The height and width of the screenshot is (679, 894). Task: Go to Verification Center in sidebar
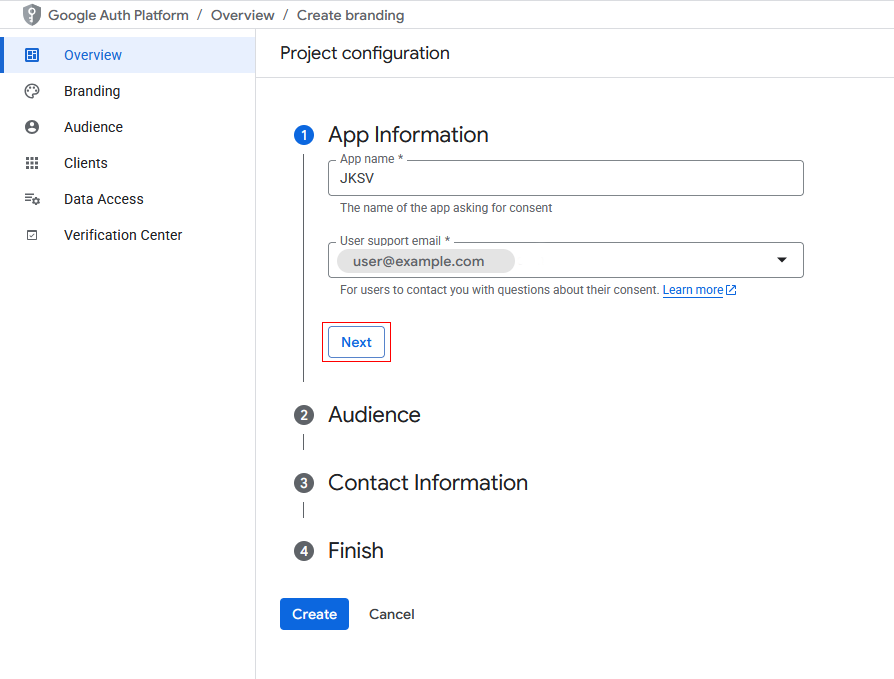pos(123,235)
